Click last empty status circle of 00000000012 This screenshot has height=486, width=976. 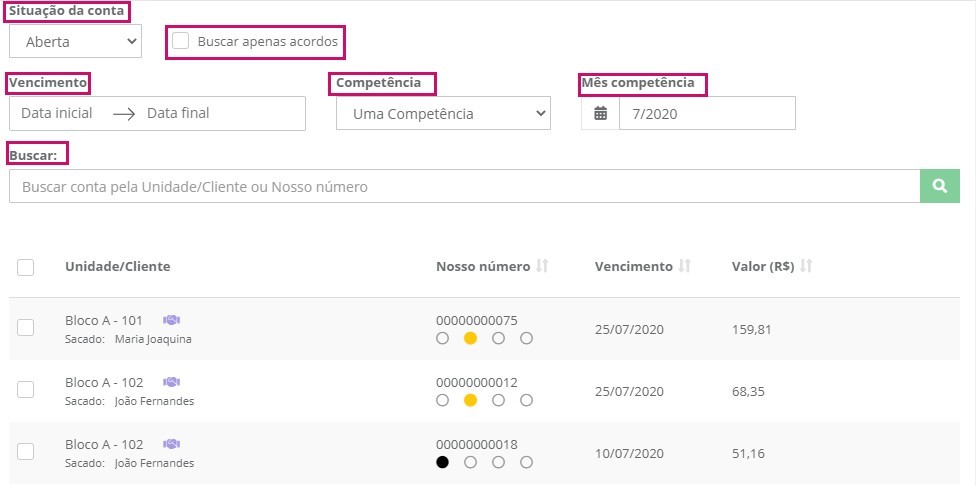pyautogui.click(x=527, y=400)
